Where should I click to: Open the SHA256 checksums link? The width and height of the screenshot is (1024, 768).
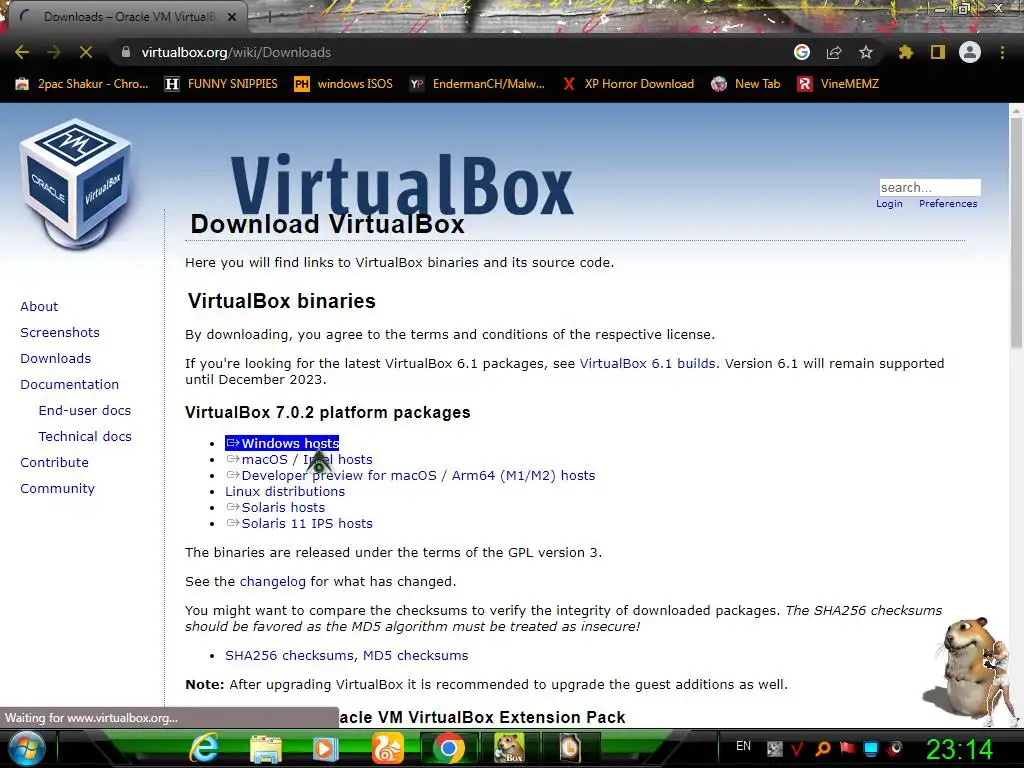tap(289, 656)
